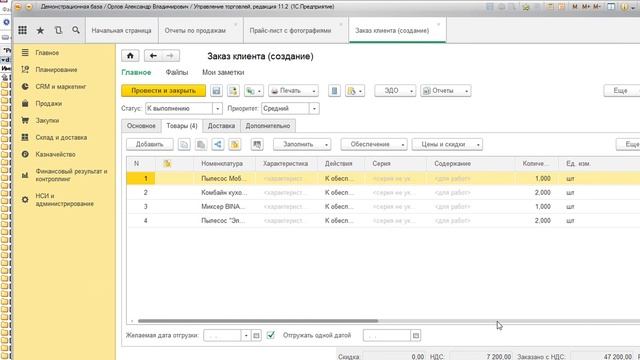Click desired shipment date input field
This screenshot has width=640, height=360.
coord(222,336)
